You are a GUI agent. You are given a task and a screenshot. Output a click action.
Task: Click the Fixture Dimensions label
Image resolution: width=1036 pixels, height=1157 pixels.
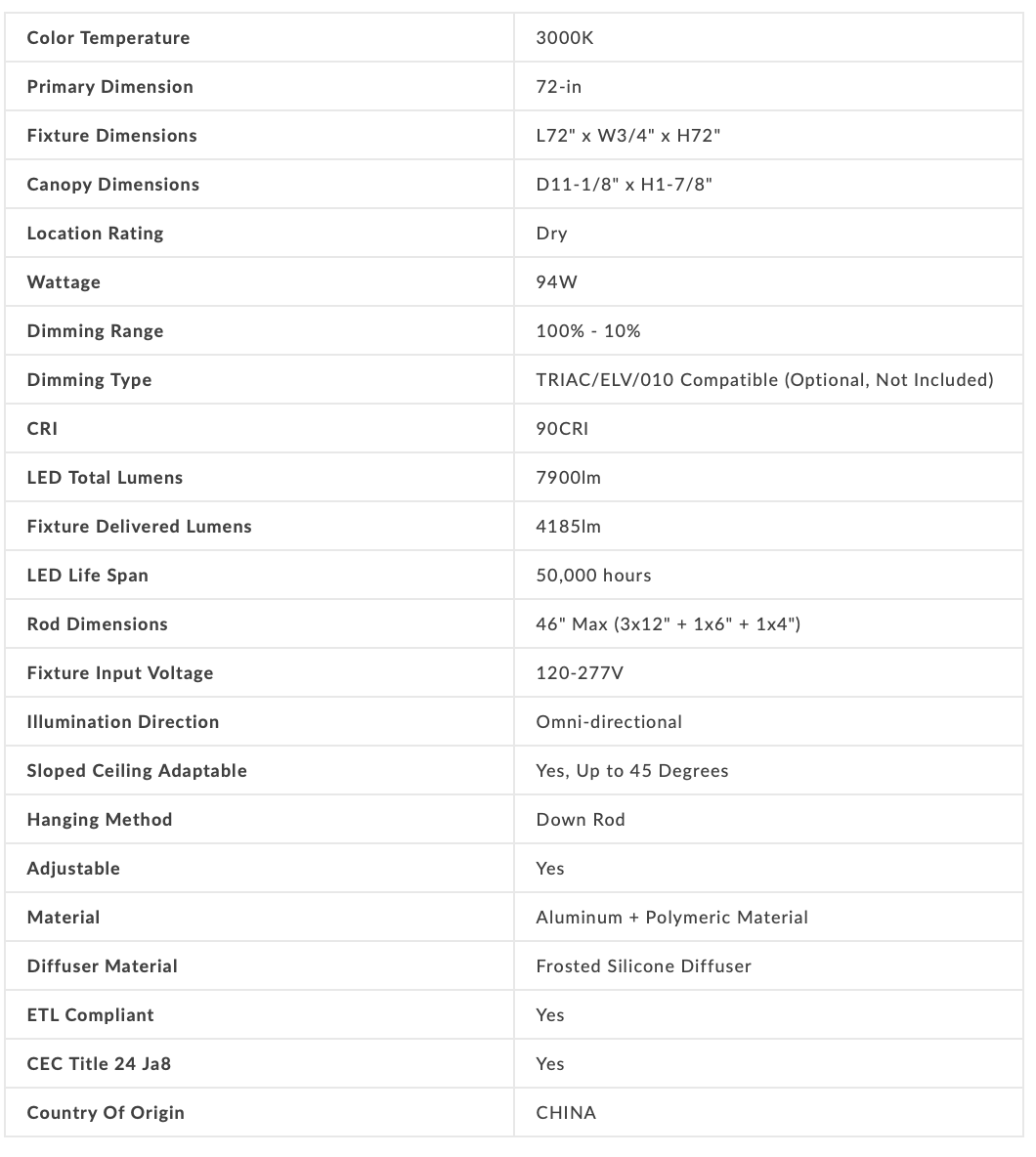(x=111, y=136)
